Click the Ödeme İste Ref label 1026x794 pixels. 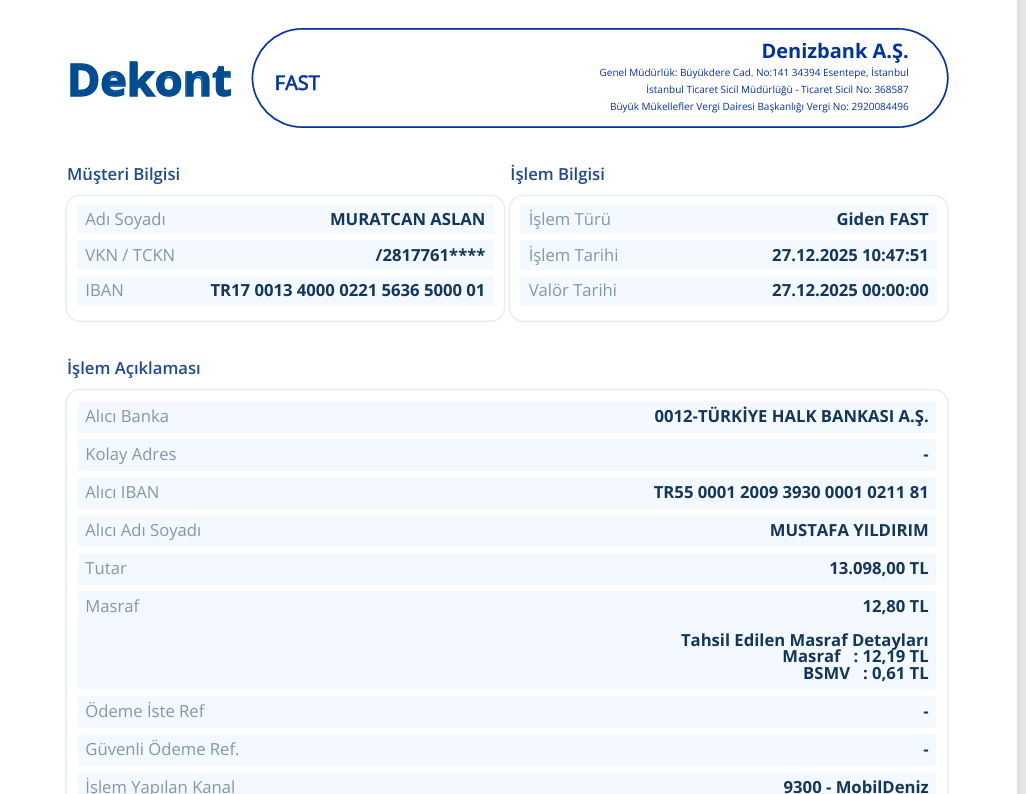pos(145,712)
